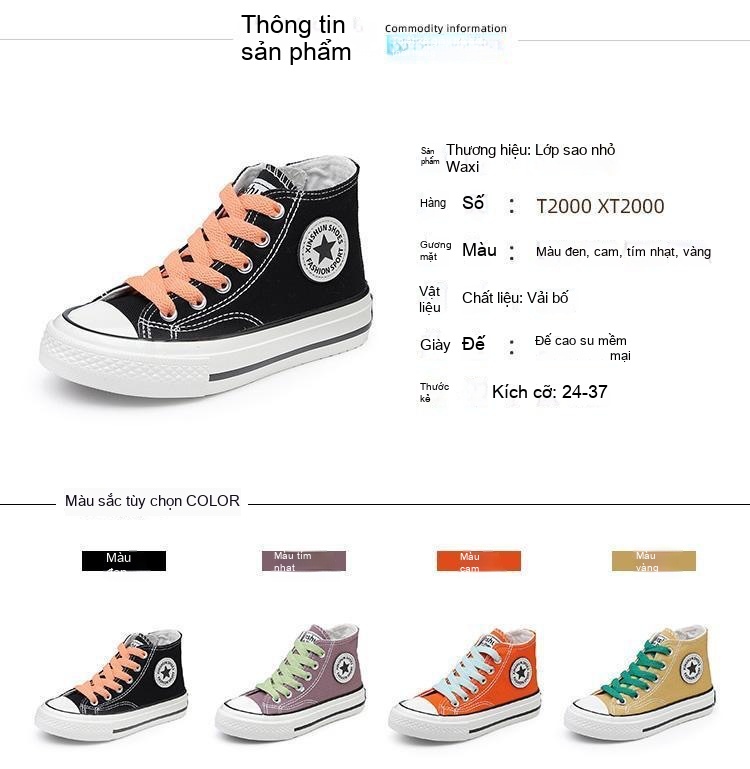Select the yellow color swatch
Viewport: 750px width, 769px height.
[x=653, y=561]
